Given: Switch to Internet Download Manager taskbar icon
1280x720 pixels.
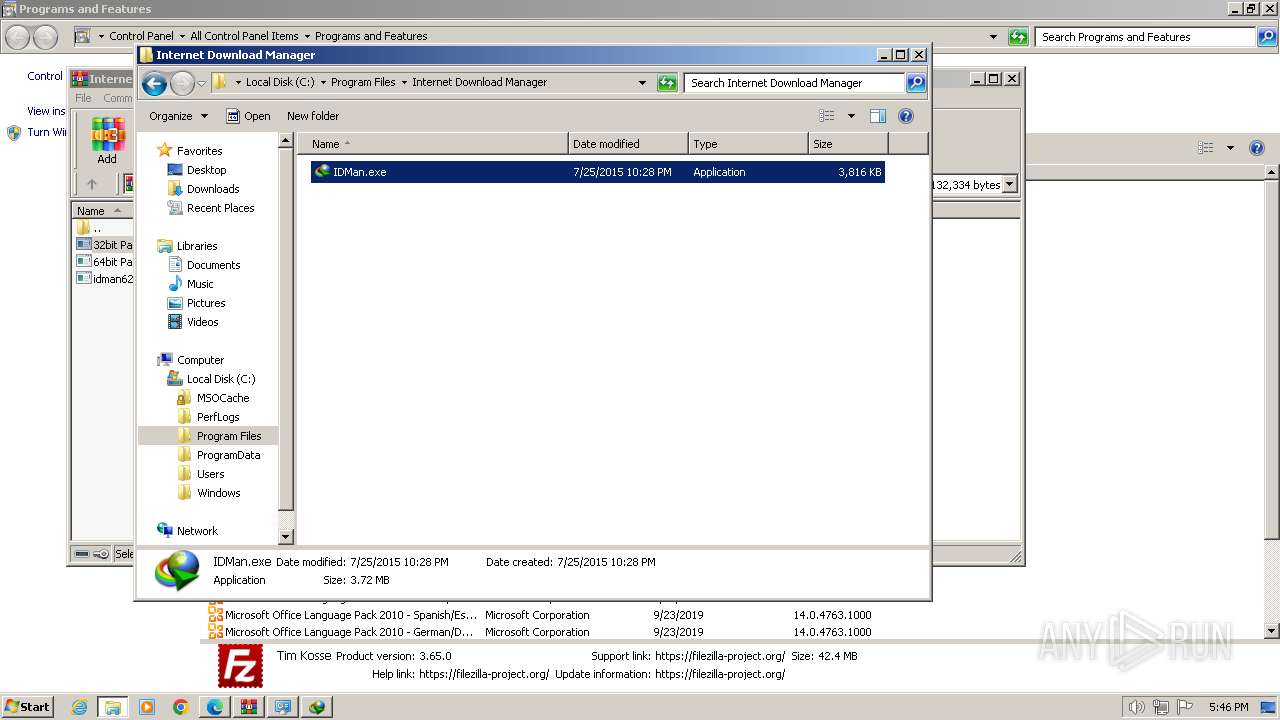Looking at the screenshot, I should (x=317, y=707).
